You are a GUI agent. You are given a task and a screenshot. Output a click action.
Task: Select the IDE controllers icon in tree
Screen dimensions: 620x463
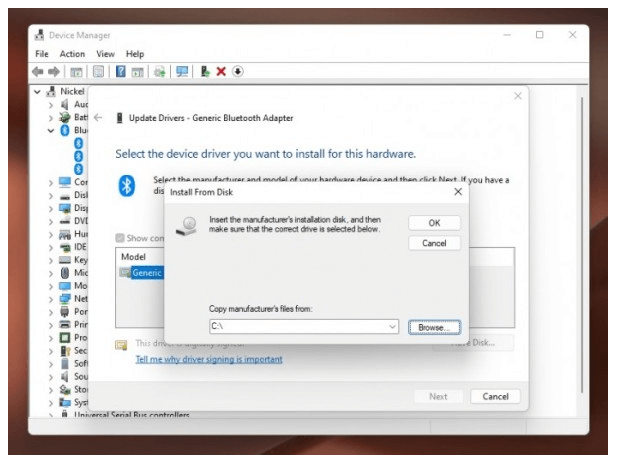[x=64, y=247]
